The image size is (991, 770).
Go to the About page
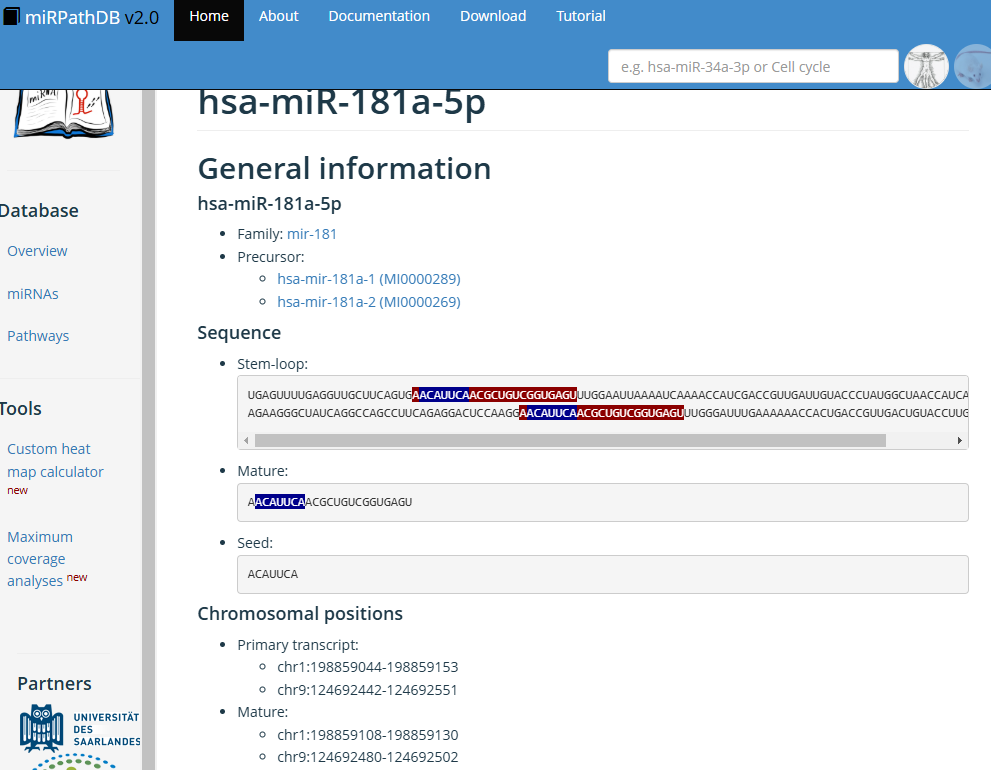(278, 16)
